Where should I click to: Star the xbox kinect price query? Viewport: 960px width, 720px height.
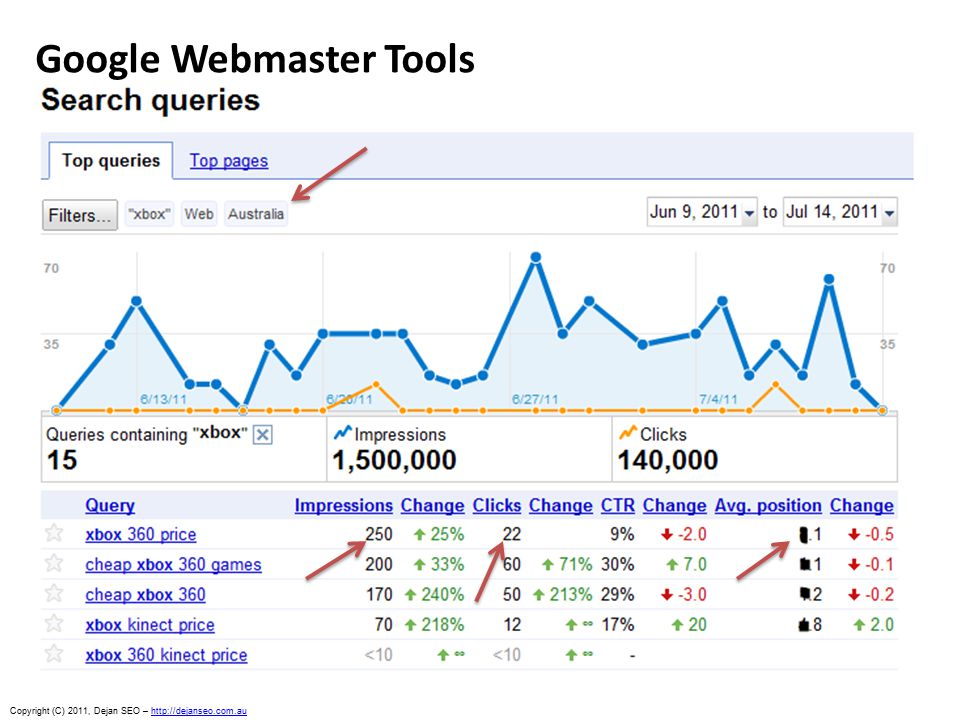tap(54, 623)
